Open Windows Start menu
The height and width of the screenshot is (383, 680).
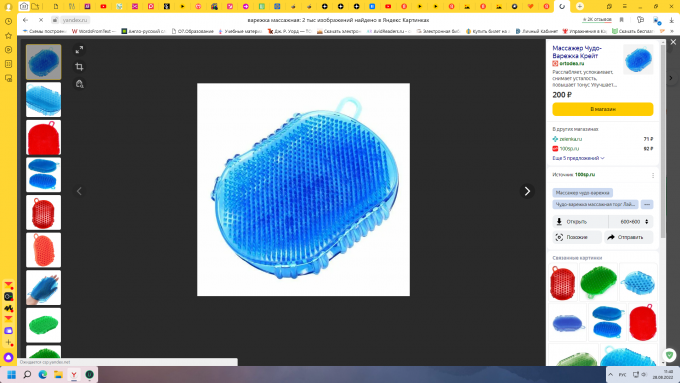pos(12,375)
